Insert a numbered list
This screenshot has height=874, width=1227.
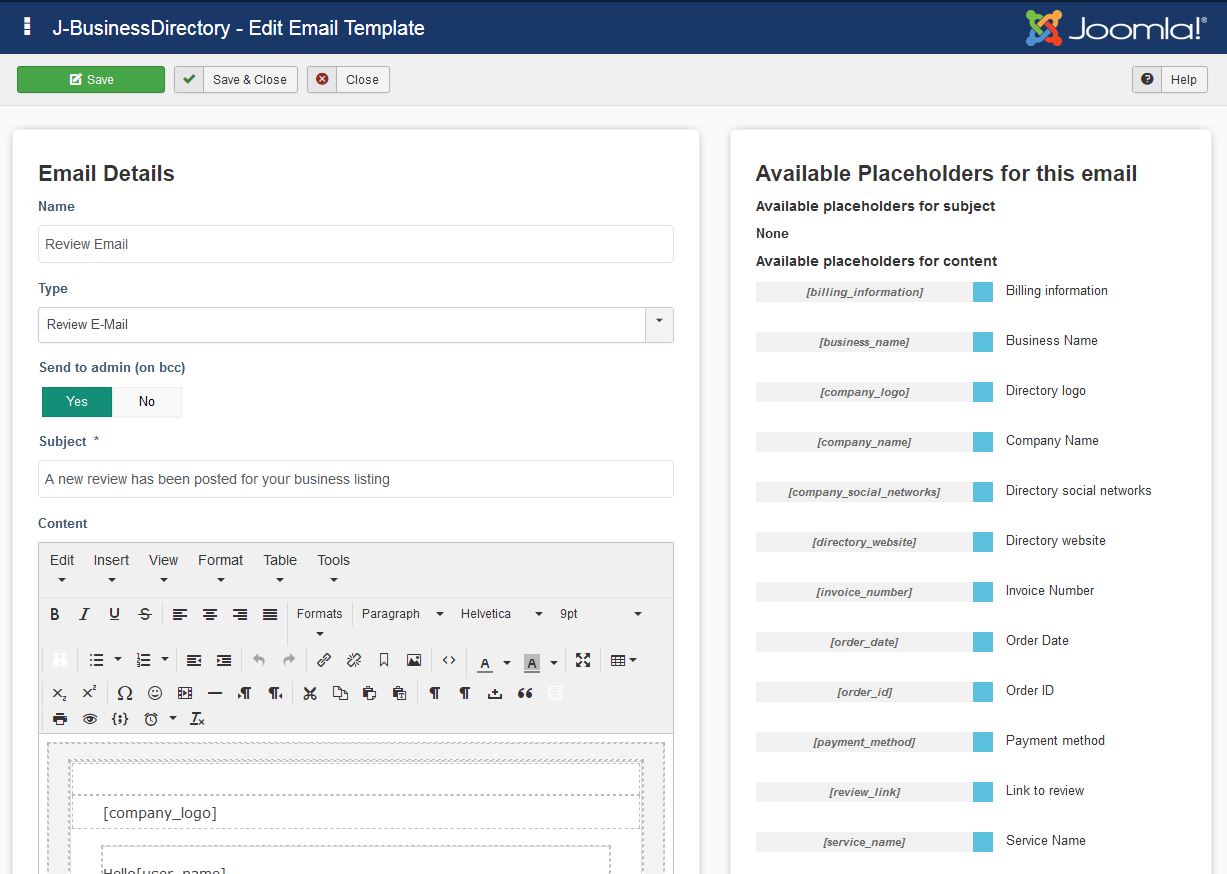pyautogui.click(x=143, y=660)
